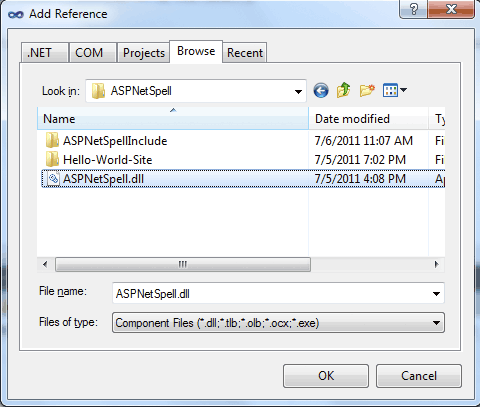The width and height of the screenshot is (480, 407).
Task: Go up one folder level icon
Action: (x=344, y=90)
